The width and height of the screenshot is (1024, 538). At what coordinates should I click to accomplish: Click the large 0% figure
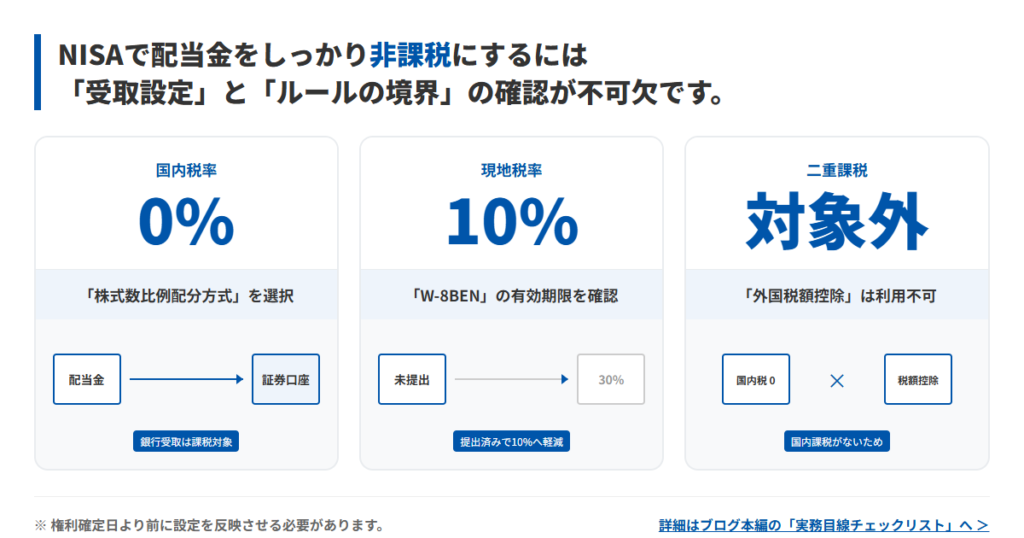coord(186,221)
